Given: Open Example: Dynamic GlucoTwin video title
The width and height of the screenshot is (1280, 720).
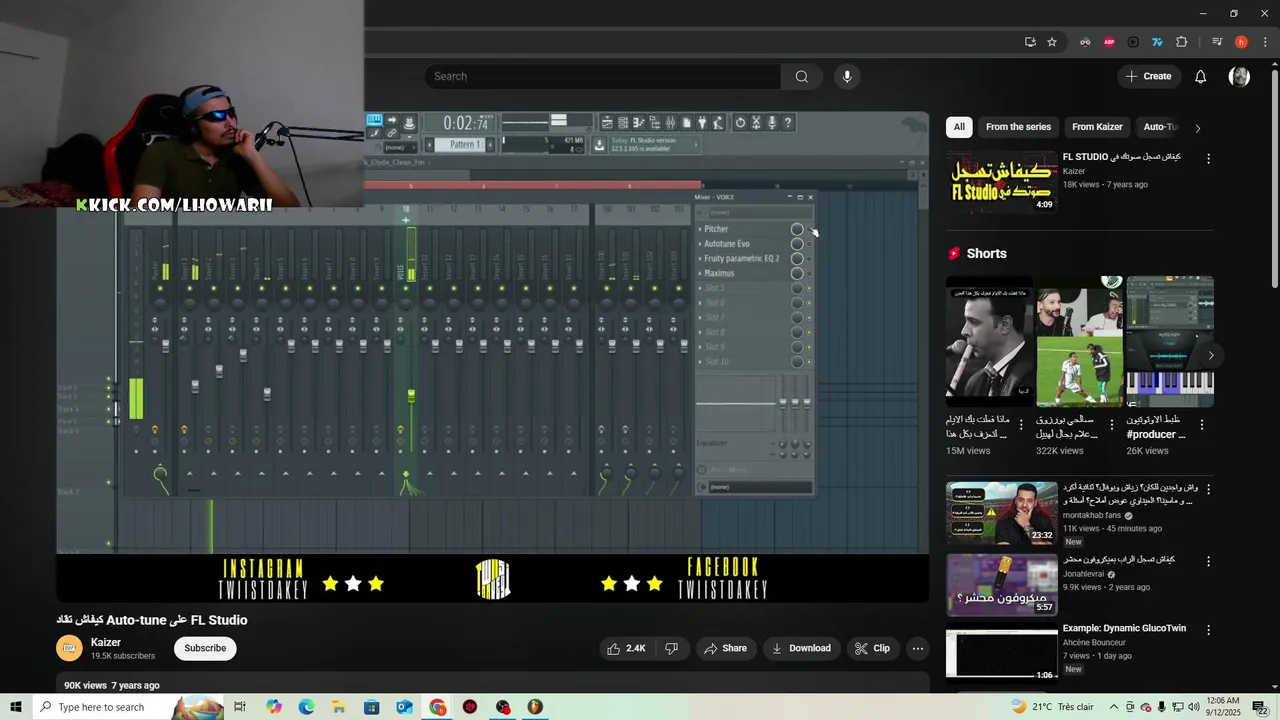Looking at the screenshot, I should pyautogui.click(x=1124, y=628).
